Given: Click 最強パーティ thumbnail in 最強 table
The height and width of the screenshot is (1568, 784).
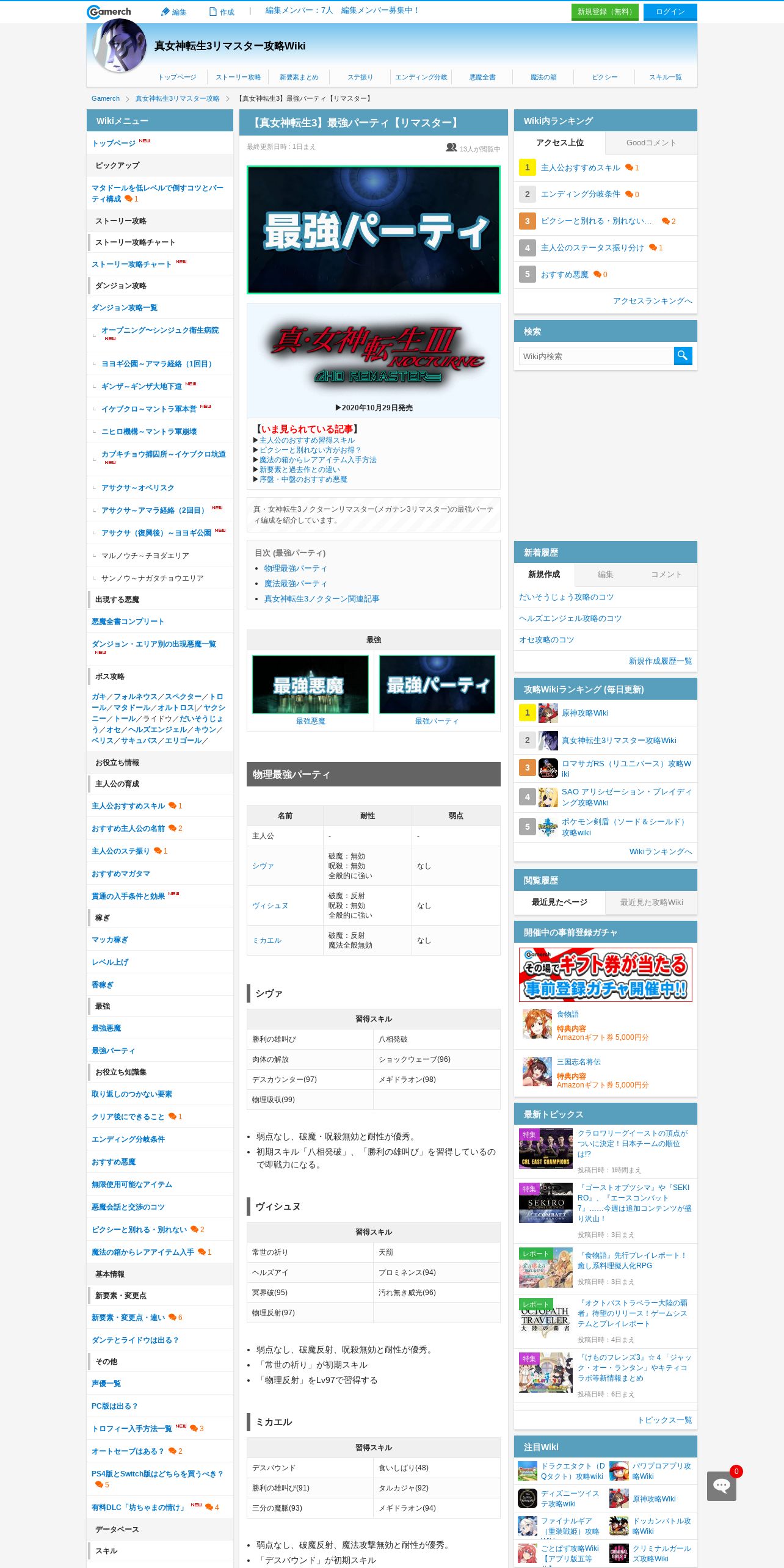Looking at the screenshot, I should 437,684.
